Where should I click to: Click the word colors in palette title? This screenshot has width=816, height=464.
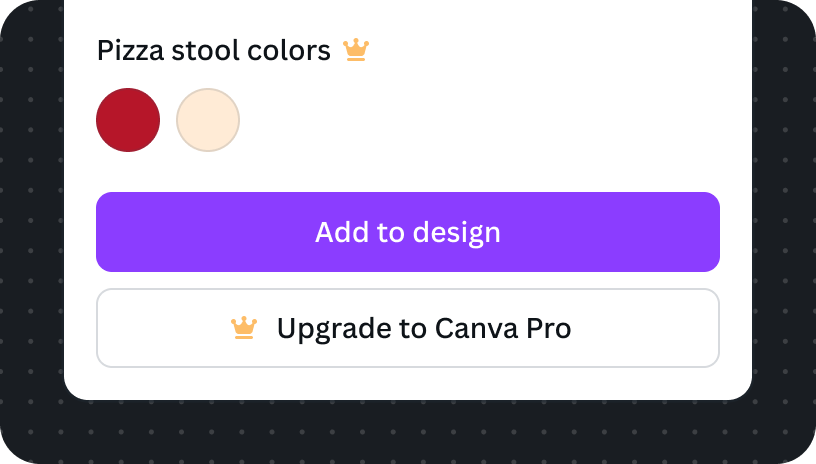289,50
